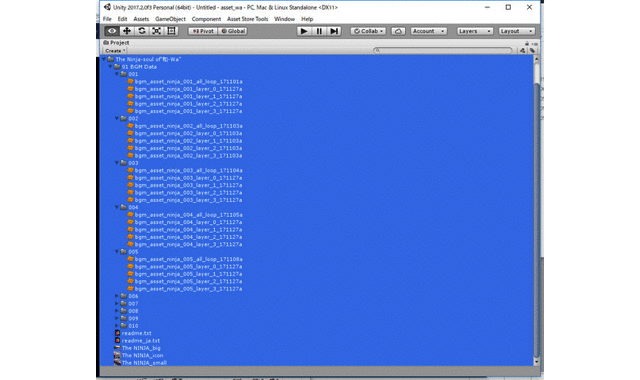Toggle the Project panel lock icon
The height and width of the screenshot is (380, 640).
527,43
